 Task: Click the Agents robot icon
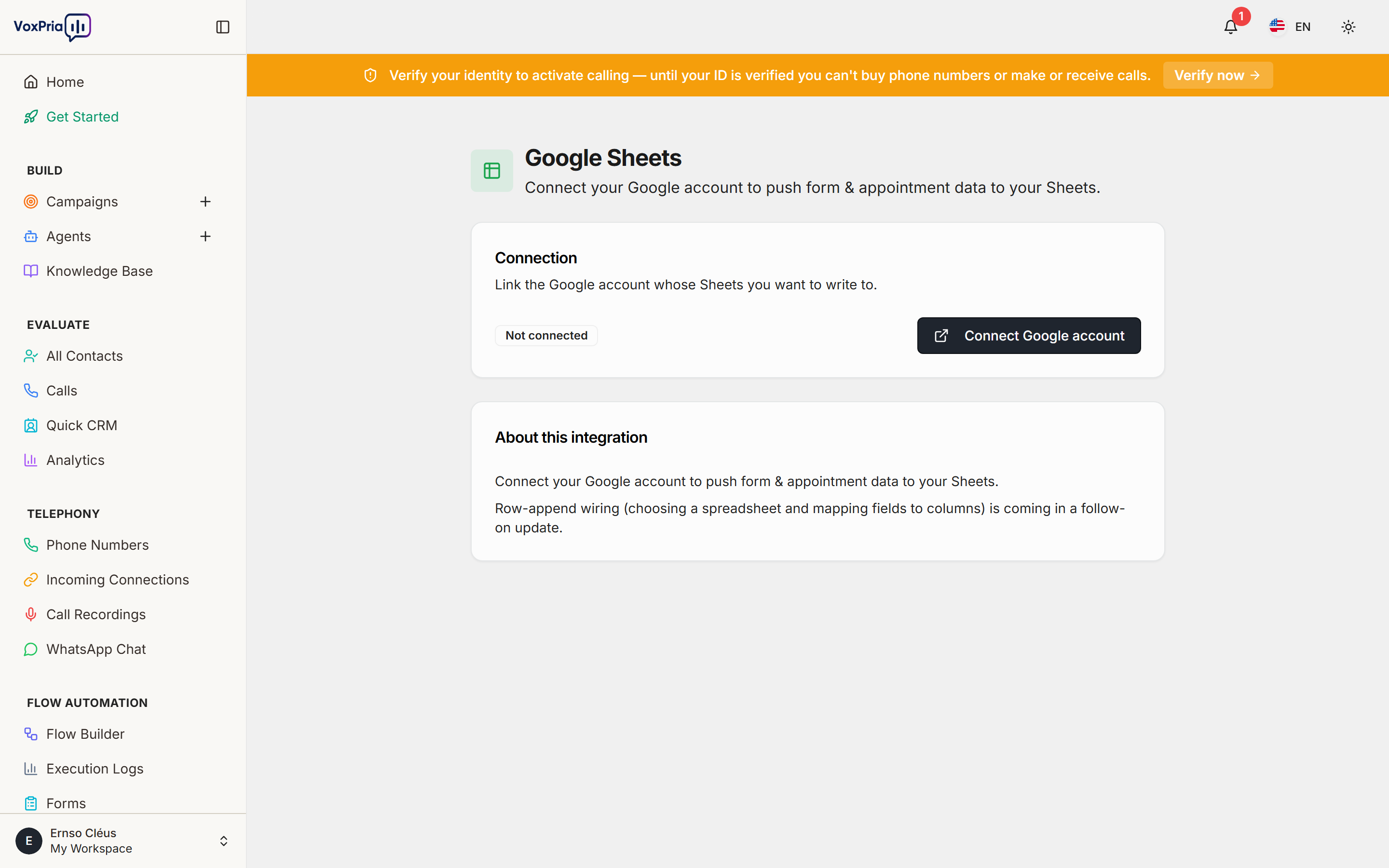[31, 236]
